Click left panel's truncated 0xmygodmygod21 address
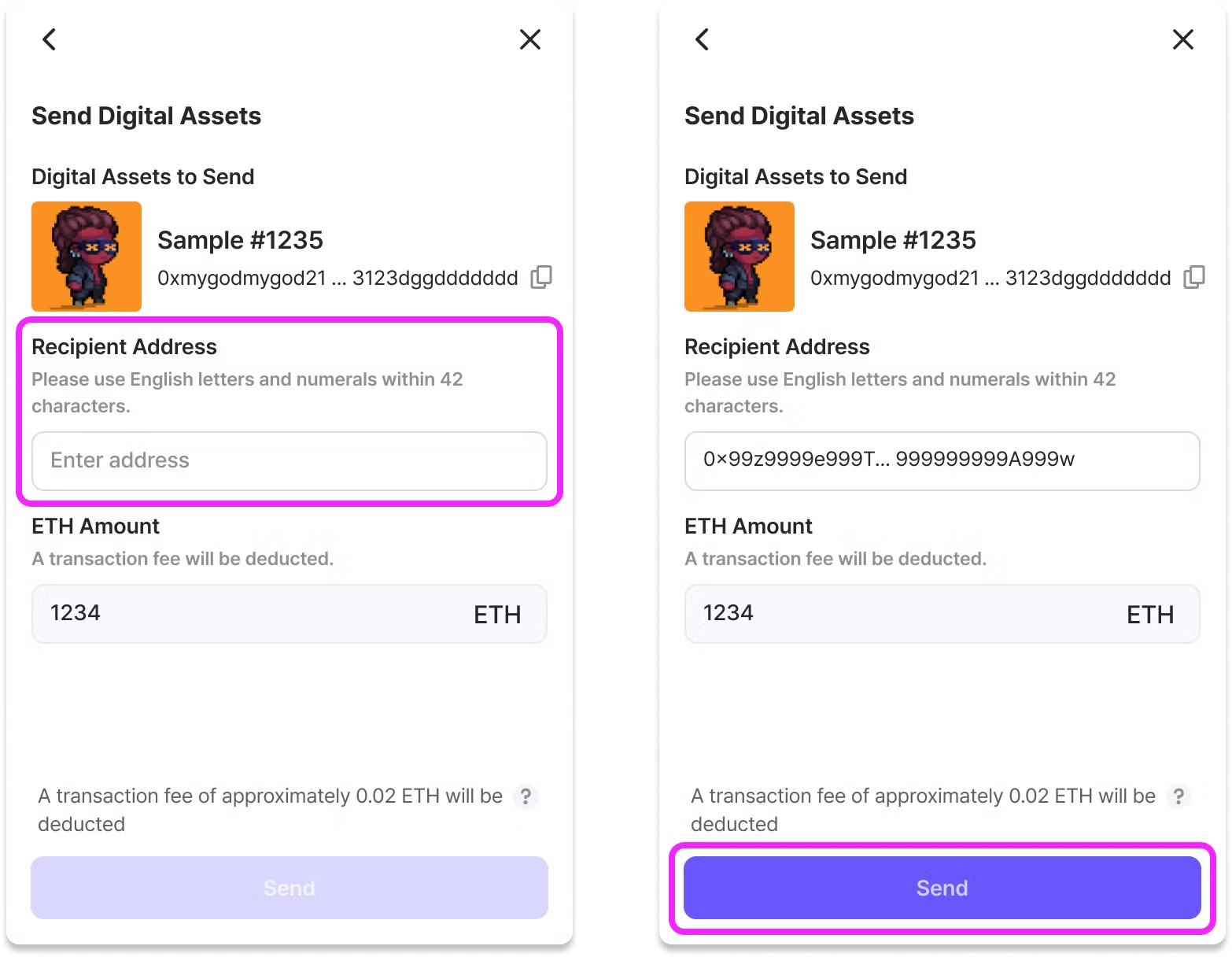This screenshot has width=1232, height=957. pyautogui.click(x=338, y=278)
